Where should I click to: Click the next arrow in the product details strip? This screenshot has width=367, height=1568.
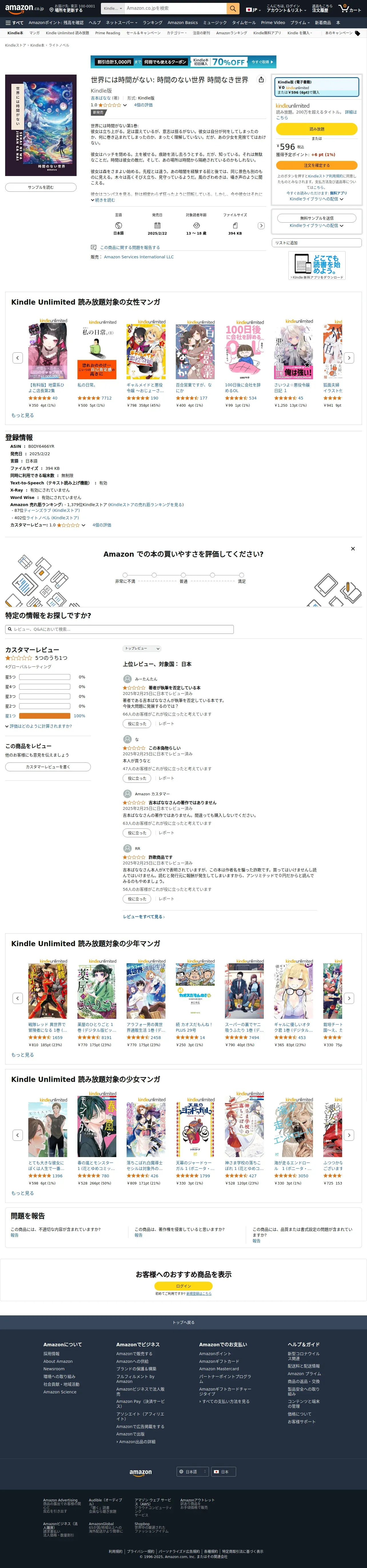(x=261, y=226)
